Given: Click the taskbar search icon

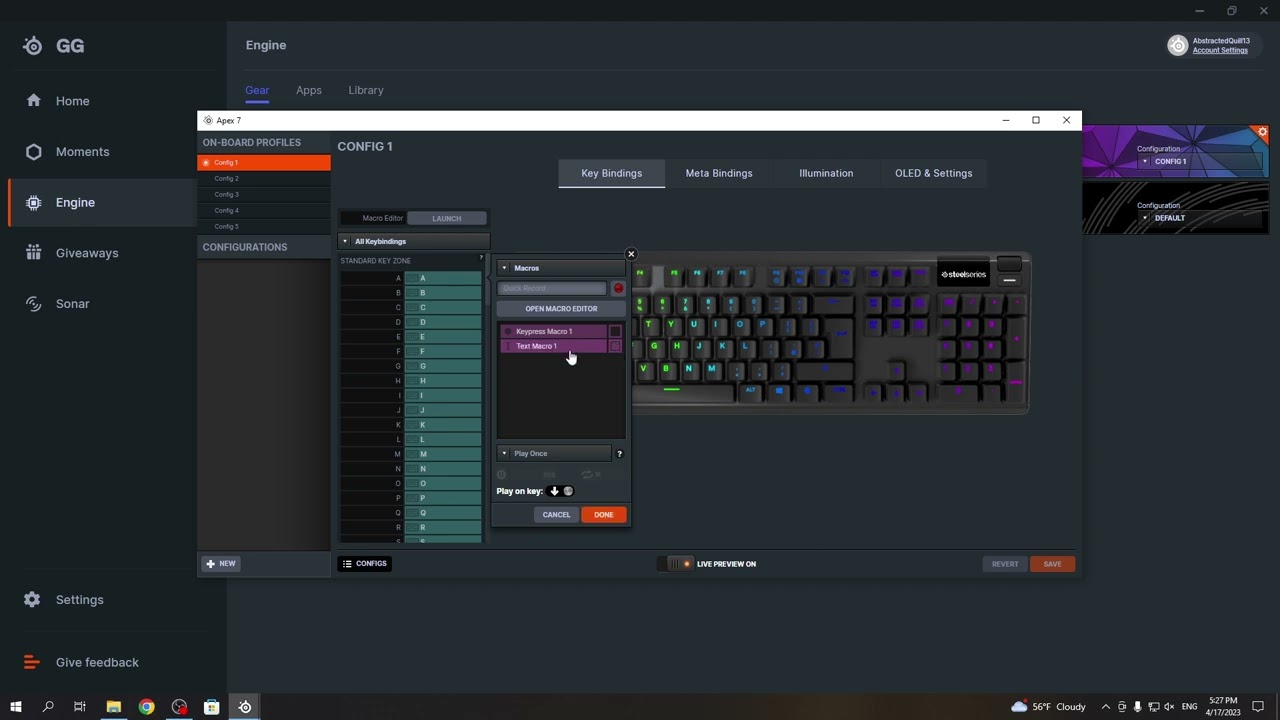Looking at the screenshot, I should (47, 707).
